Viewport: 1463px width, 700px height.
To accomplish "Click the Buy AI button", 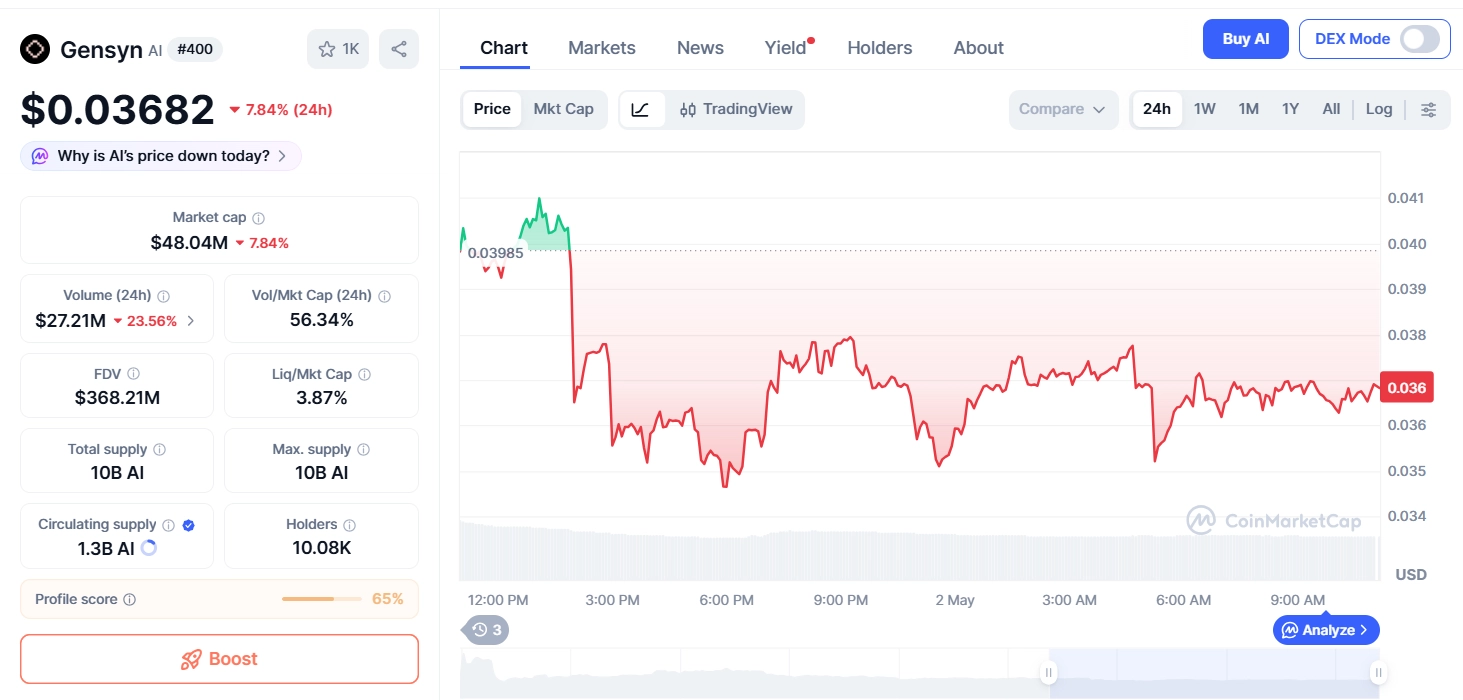I will (x=1246, y=39).
